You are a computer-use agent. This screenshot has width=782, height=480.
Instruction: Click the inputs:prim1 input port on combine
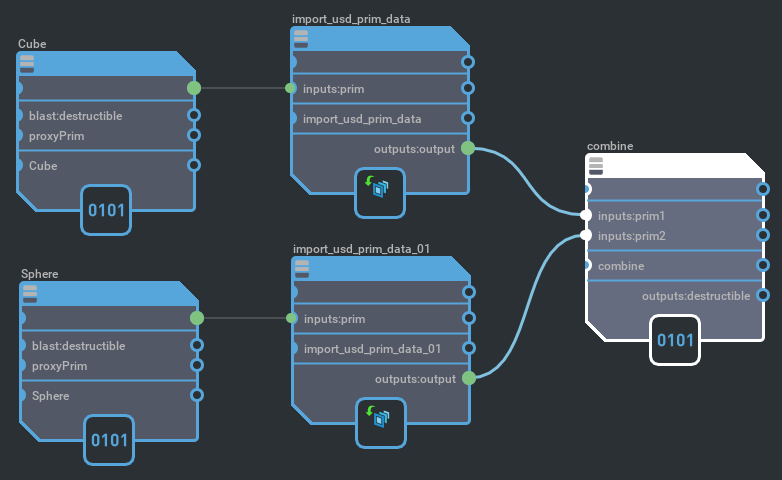[587, 215]
